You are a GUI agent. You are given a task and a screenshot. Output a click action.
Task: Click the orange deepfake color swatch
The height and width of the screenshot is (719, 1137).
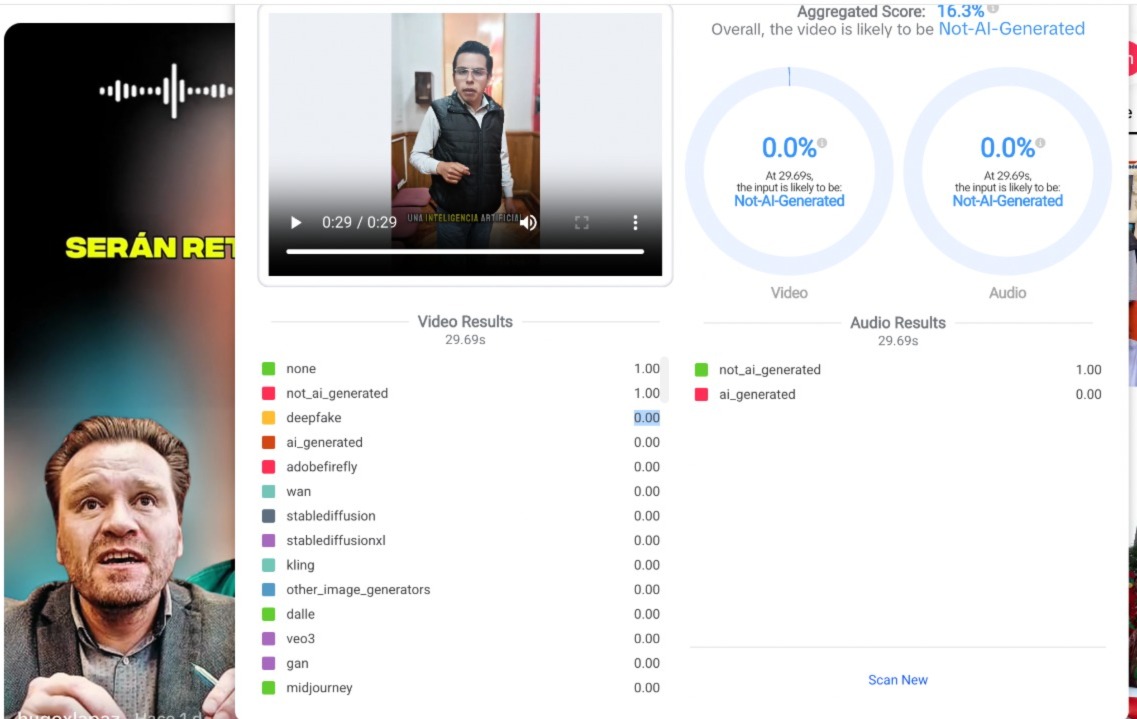point(268,418)
